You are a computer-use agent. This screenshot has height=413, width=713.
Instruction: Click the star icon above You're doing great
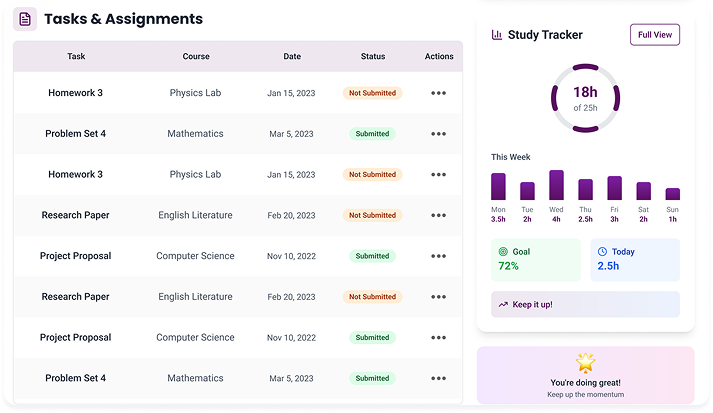pos(586,363)
